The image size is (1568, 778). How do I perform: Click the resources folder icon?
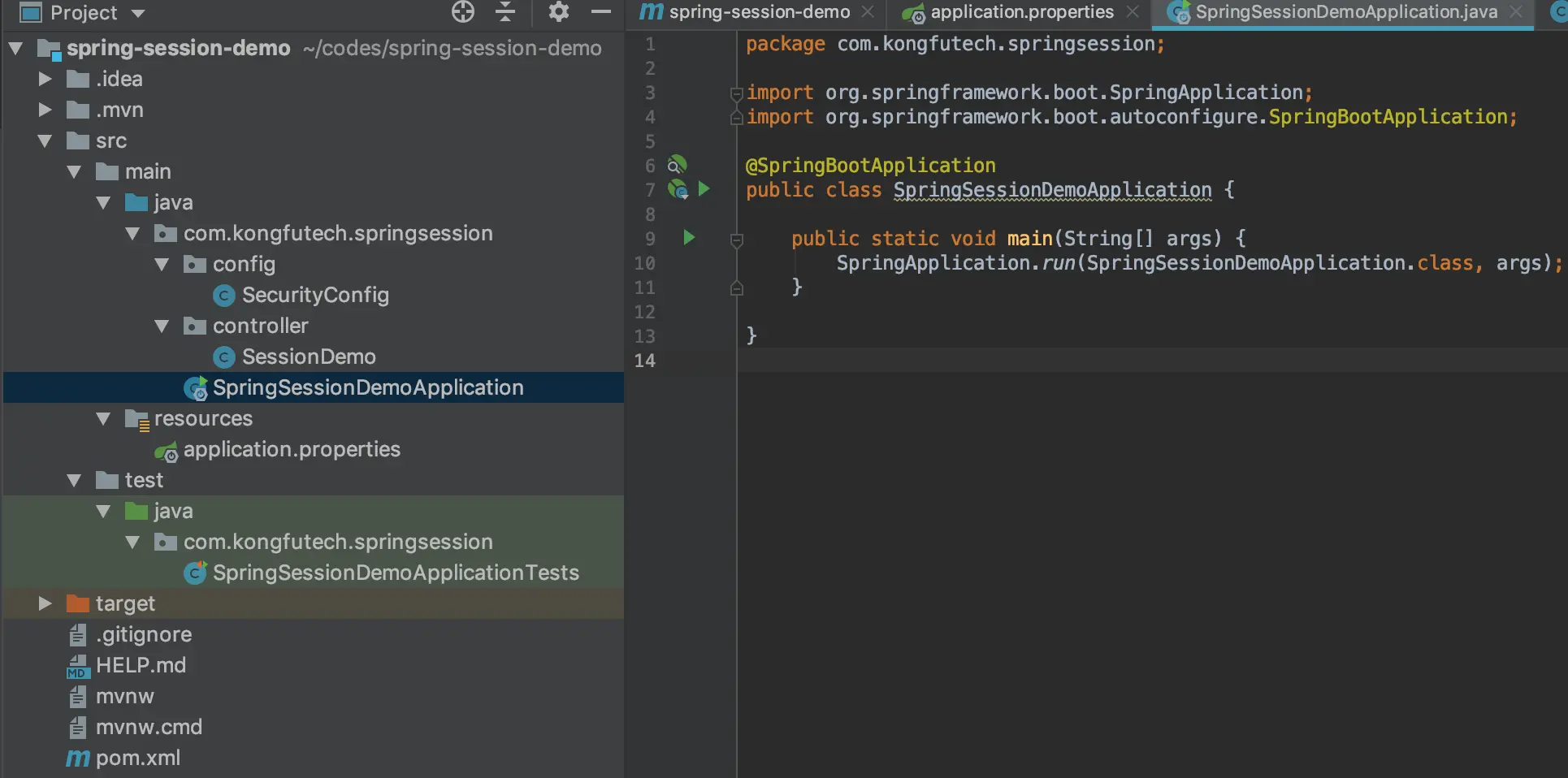[x=137, y=420]
